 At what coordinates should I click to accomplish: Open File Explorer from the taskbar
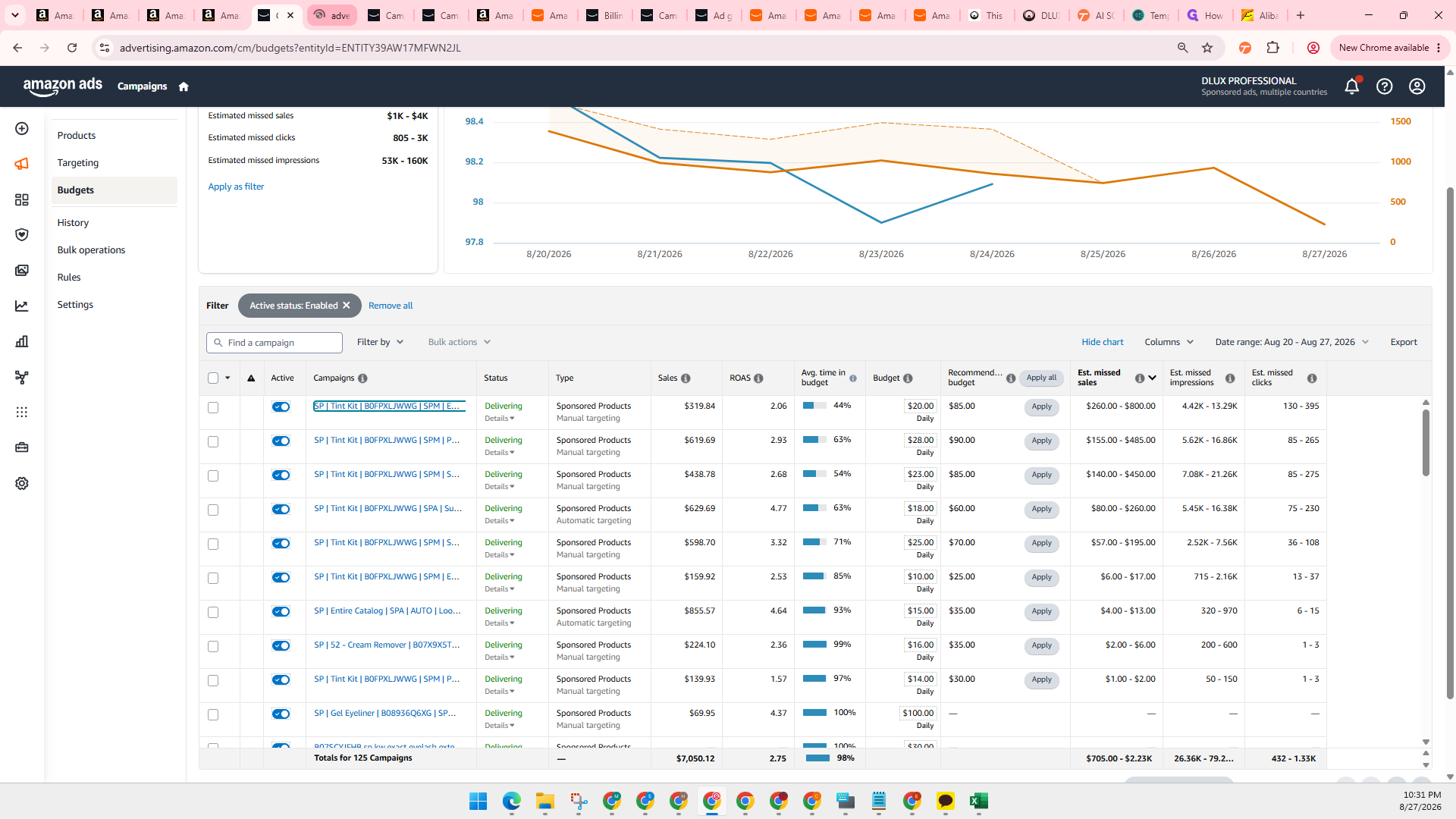[x=545, y=801]
